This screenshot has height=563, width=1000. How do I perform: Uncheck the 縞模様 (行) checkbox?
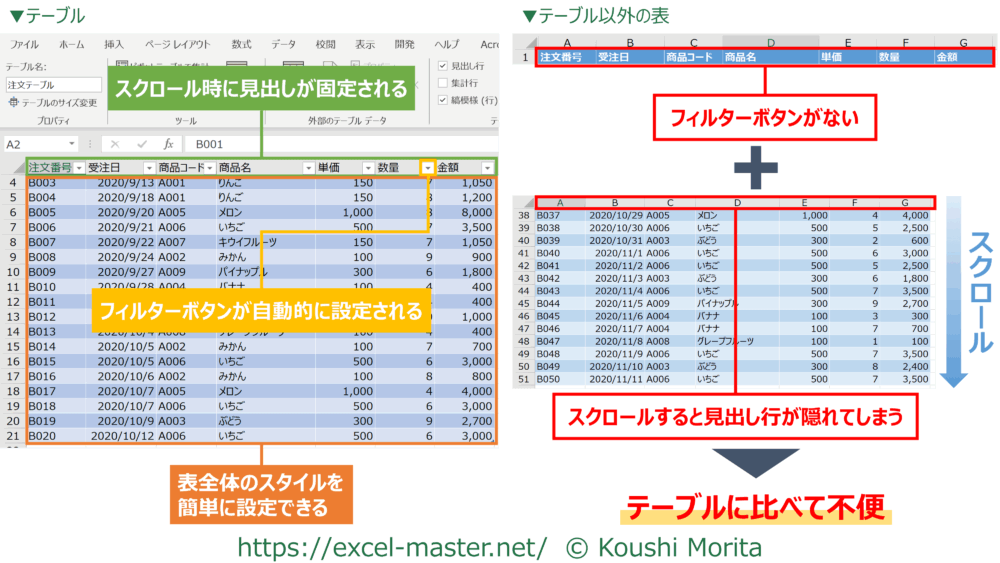(444, 100)
